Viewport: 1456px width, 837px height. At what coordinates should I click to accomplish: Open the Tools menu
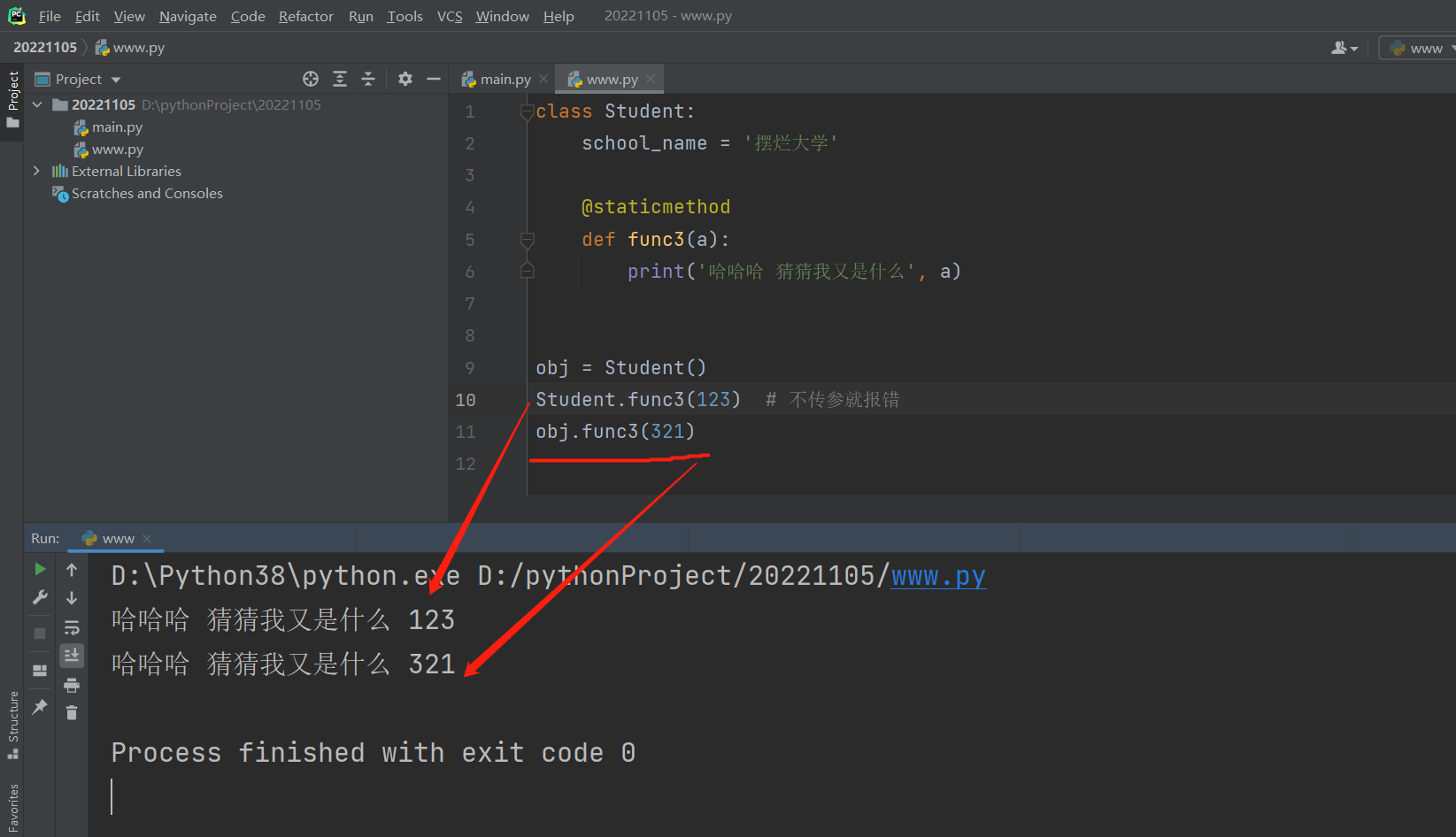coord(405,16)
